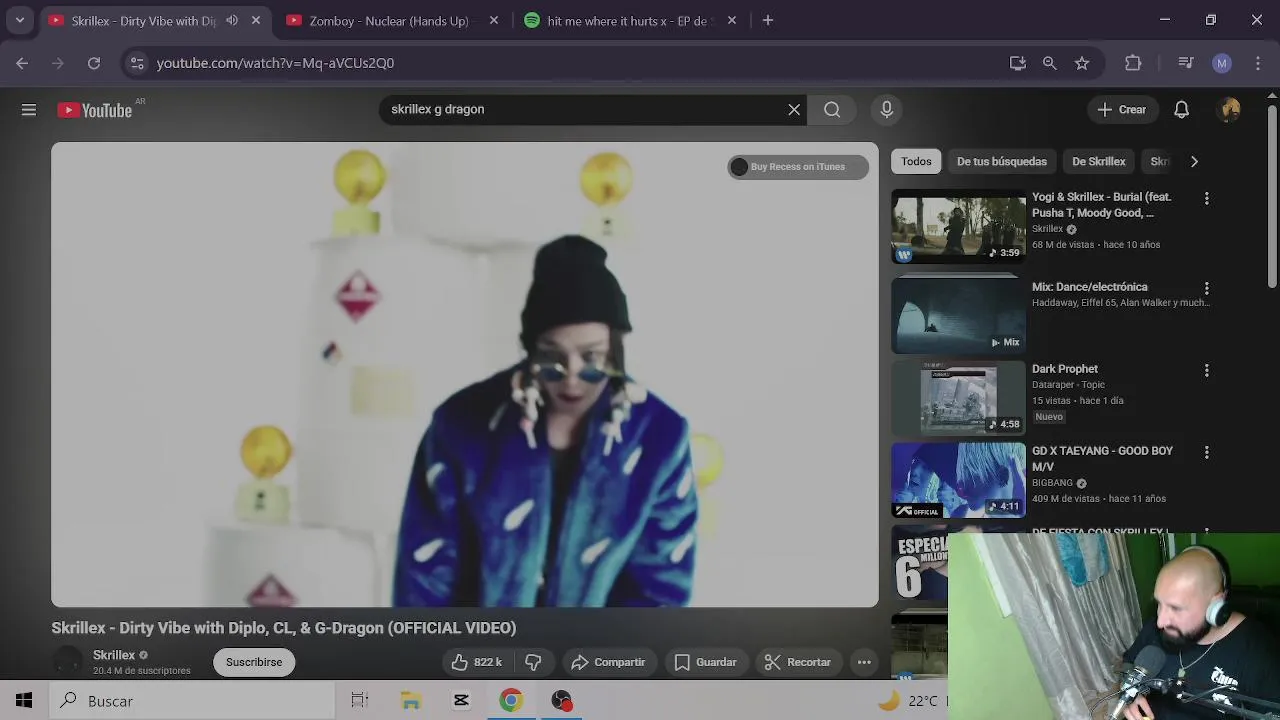Image resolution: width=1280 pixels, height=720 pixels.
Task: Open the notifications bell
Action: (1181, 110)
